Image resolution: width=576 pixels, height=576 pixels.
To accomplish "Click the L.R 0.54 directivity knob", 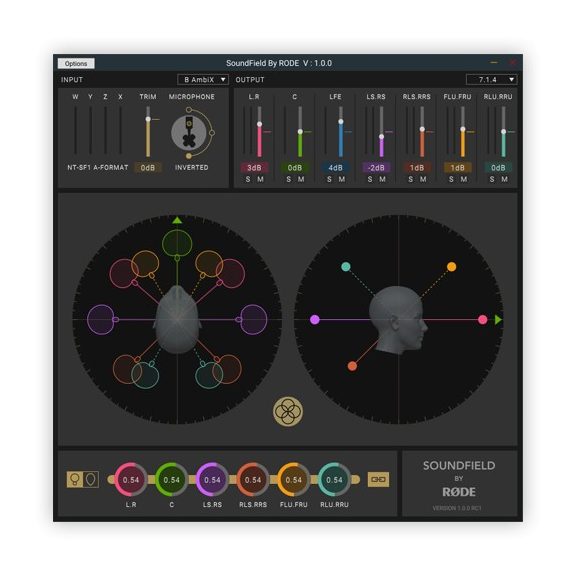I will pos(131,480).
